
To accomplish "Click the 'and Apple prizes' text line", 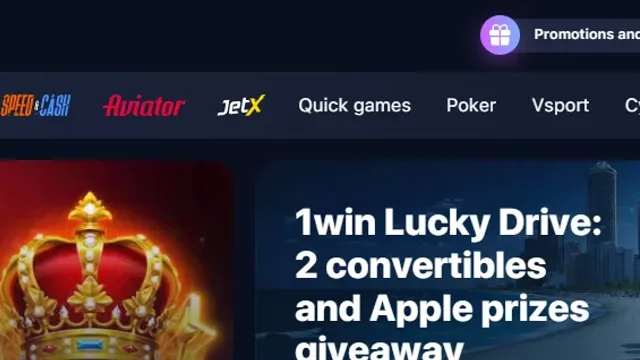I will point(442,310).
